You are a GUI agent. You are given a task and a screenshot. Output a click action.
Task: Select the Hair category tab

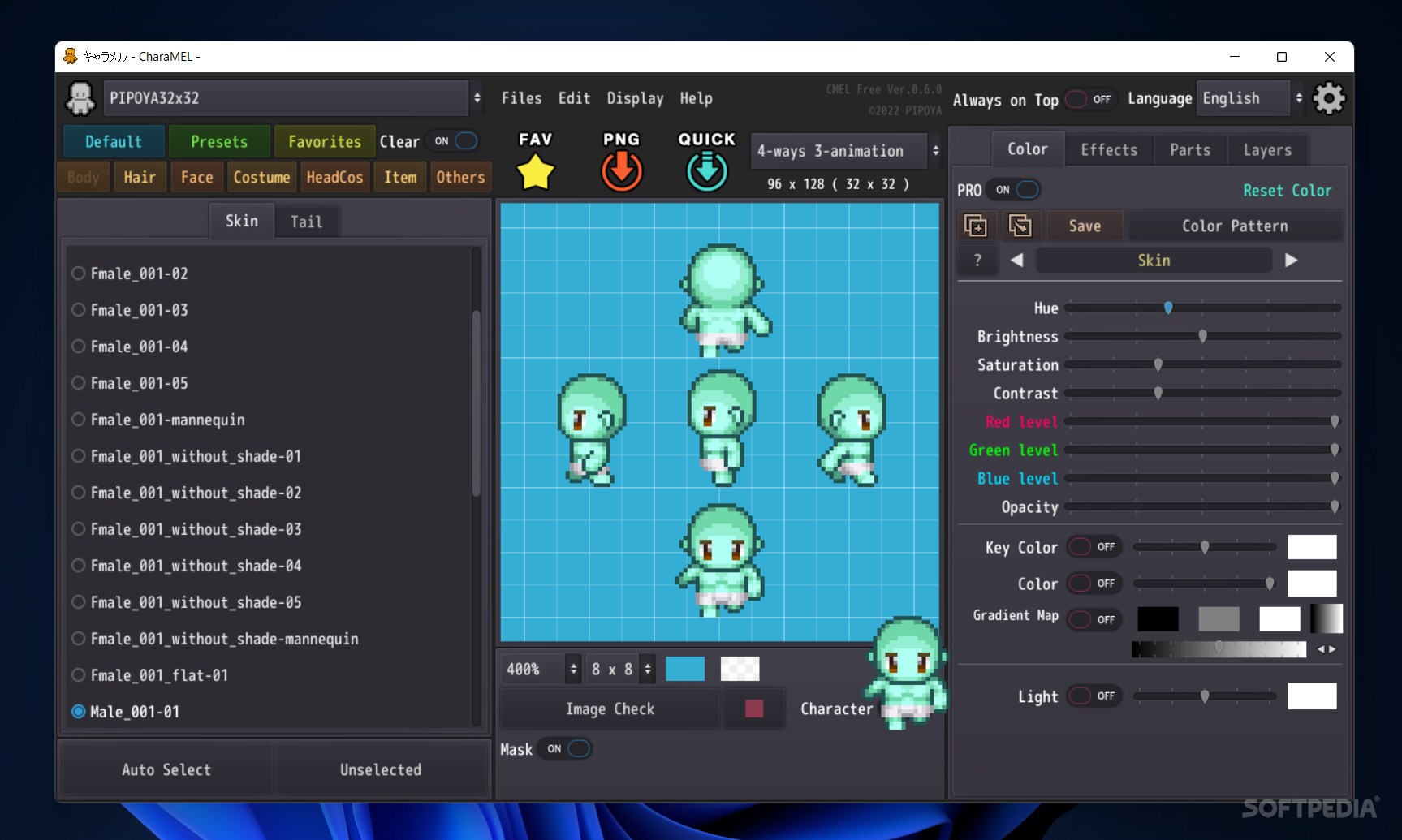tap(140, 177)
